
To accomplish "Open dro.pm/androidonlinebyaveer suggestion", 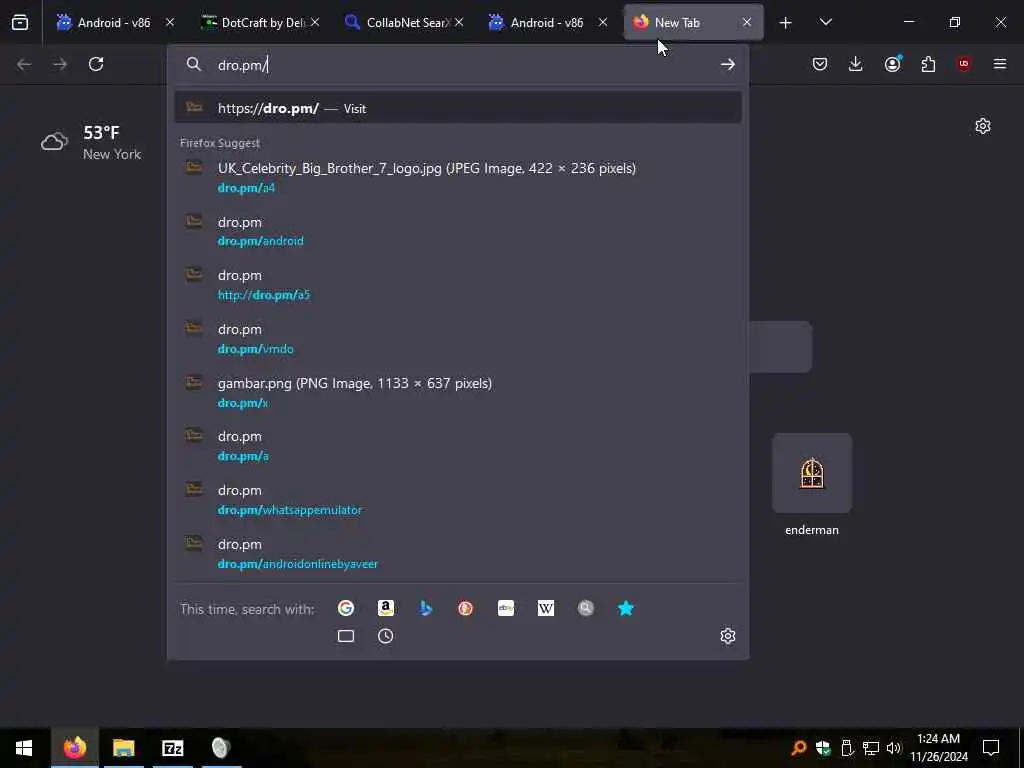I will pos(458,554).
